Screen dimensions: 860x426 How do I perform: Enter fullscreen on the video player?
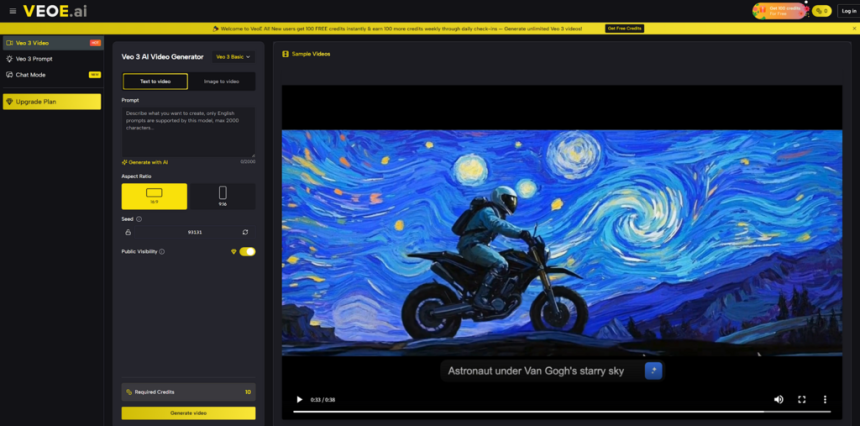coord(802,399)
